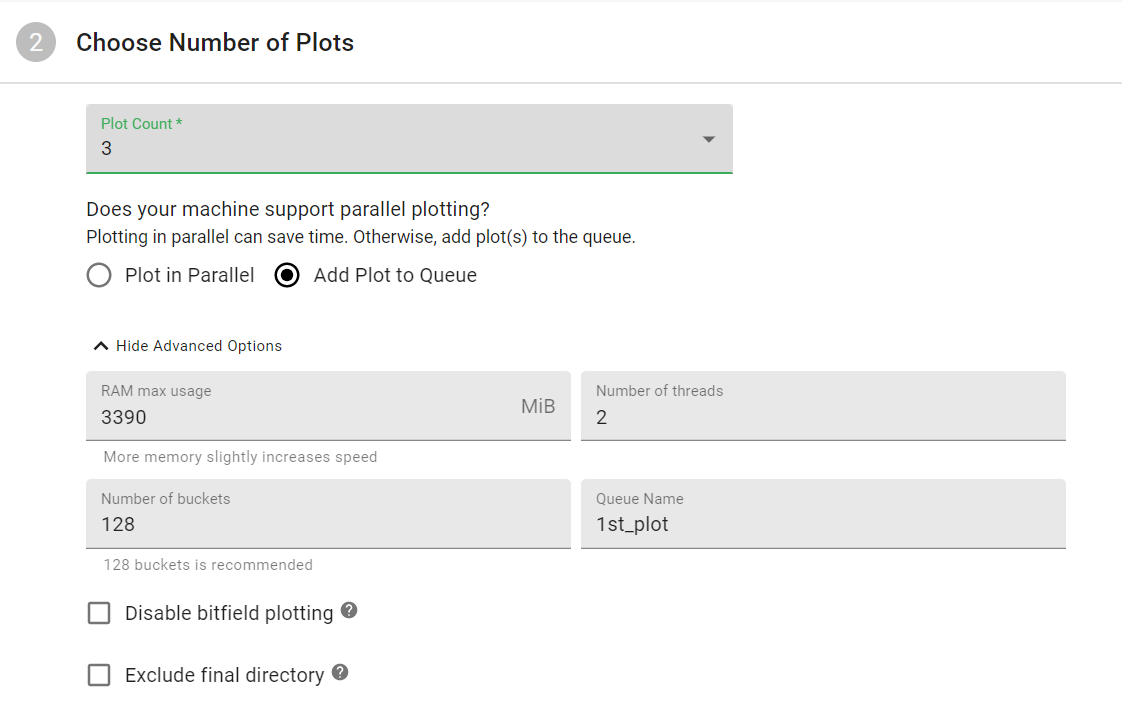Click the step 2 number badge
The height and width of the screenshot is (725, 1122).
[x=36, y=43]
